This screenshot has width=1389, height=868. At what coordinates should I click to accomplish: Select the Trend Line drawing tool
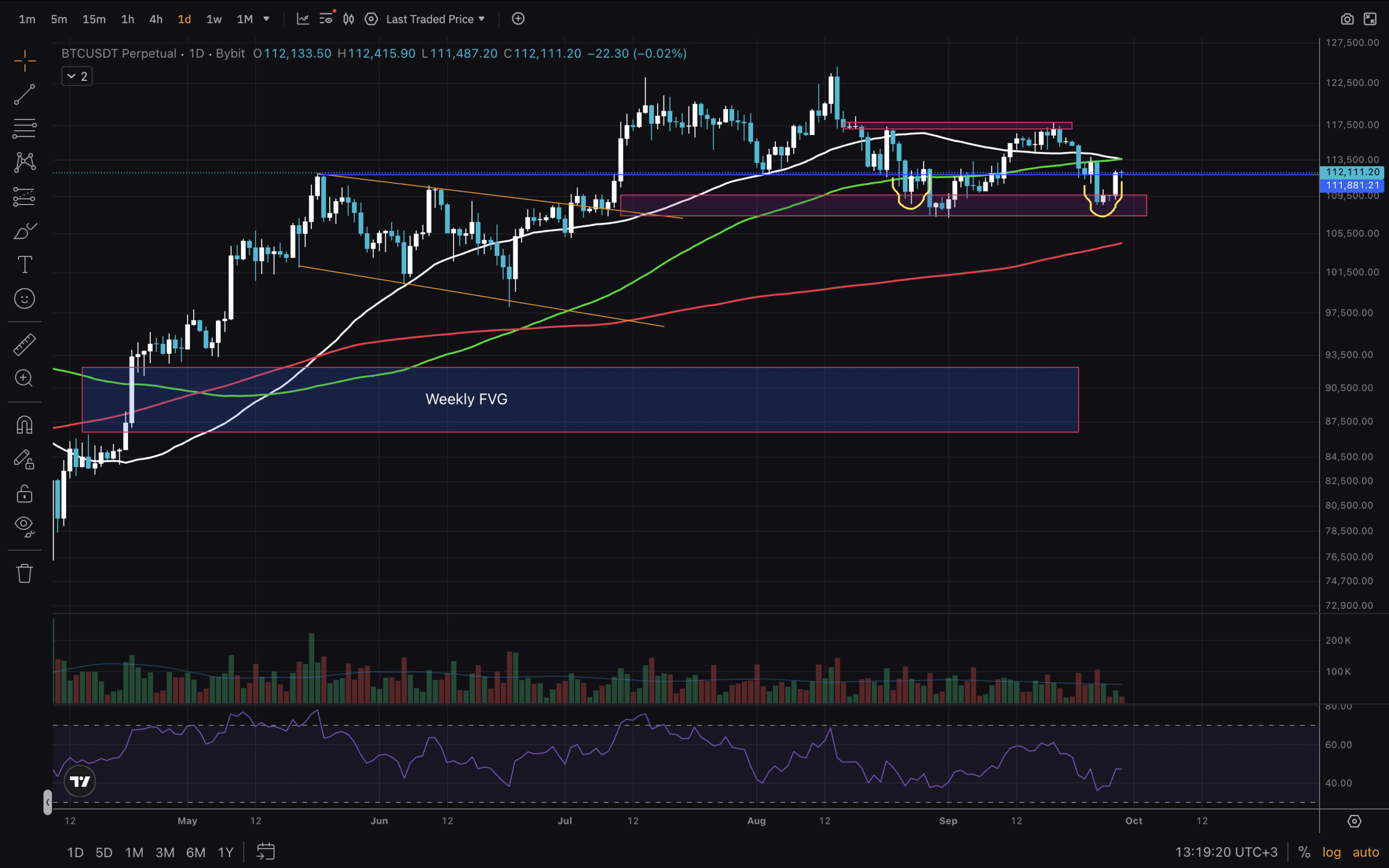pos(24,94)
